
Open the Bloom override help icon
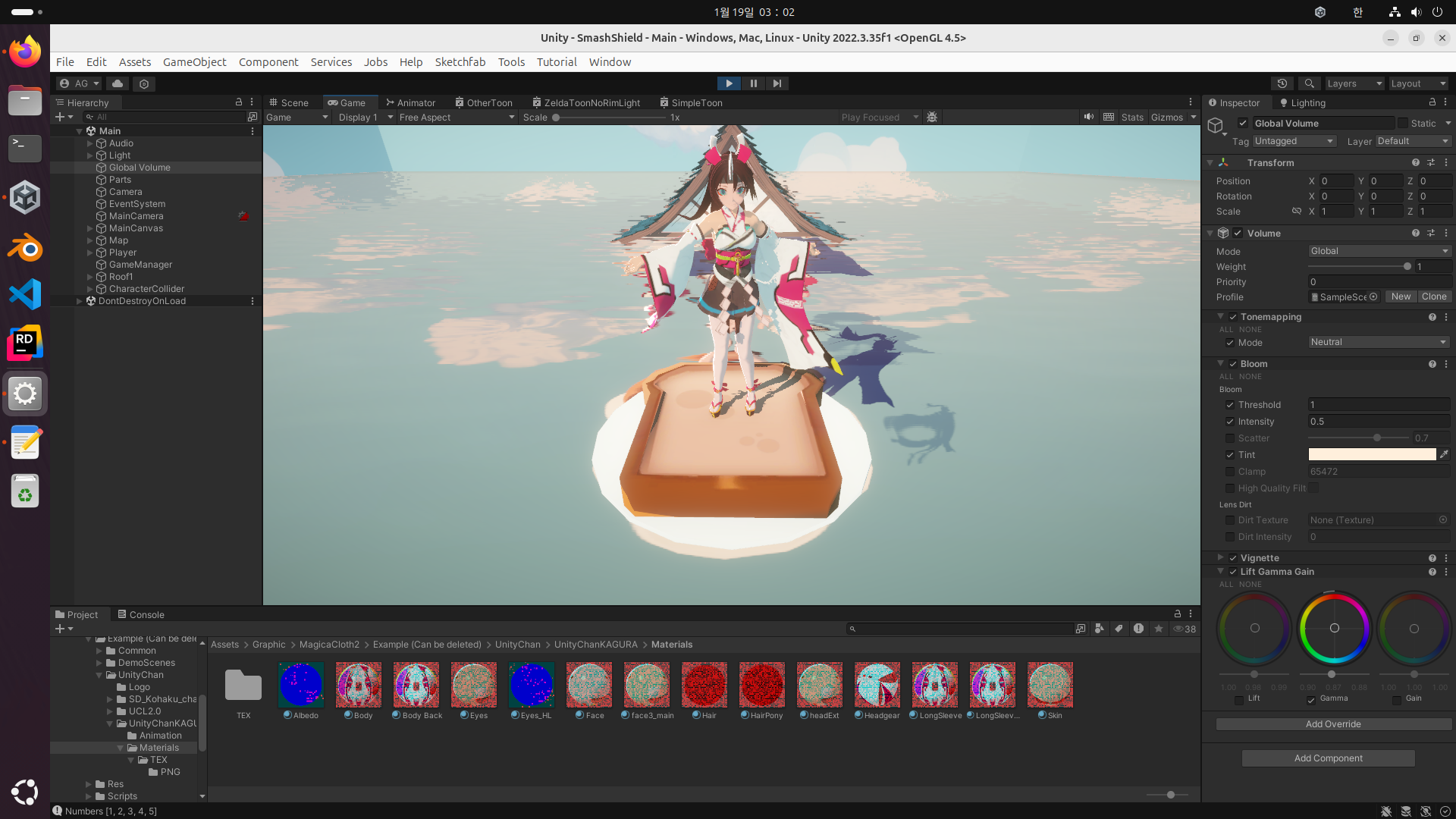point(1432,364)
